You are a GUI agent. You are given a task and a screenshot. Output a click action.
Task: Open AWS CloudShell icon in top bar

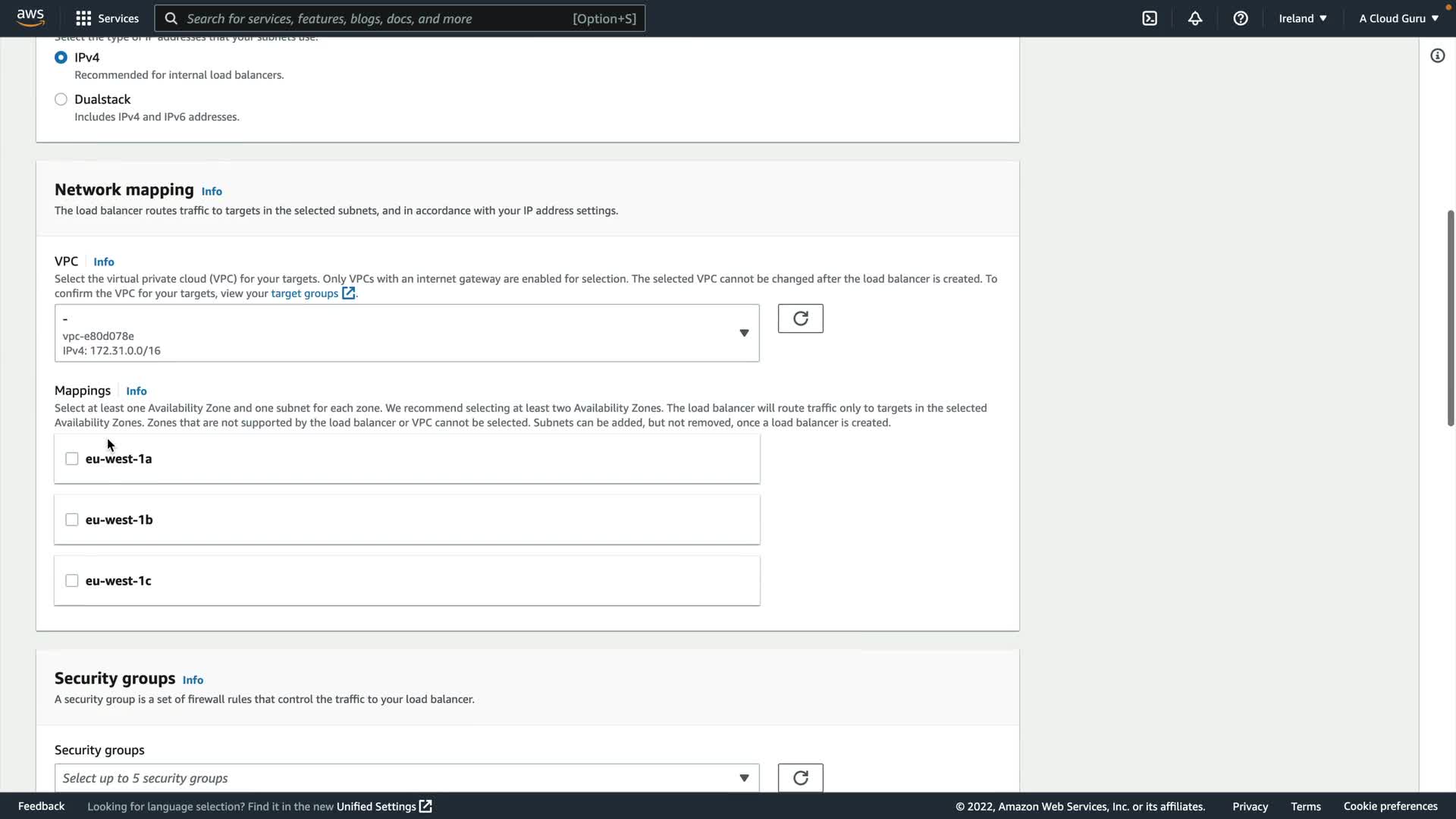pos(1150,18)
